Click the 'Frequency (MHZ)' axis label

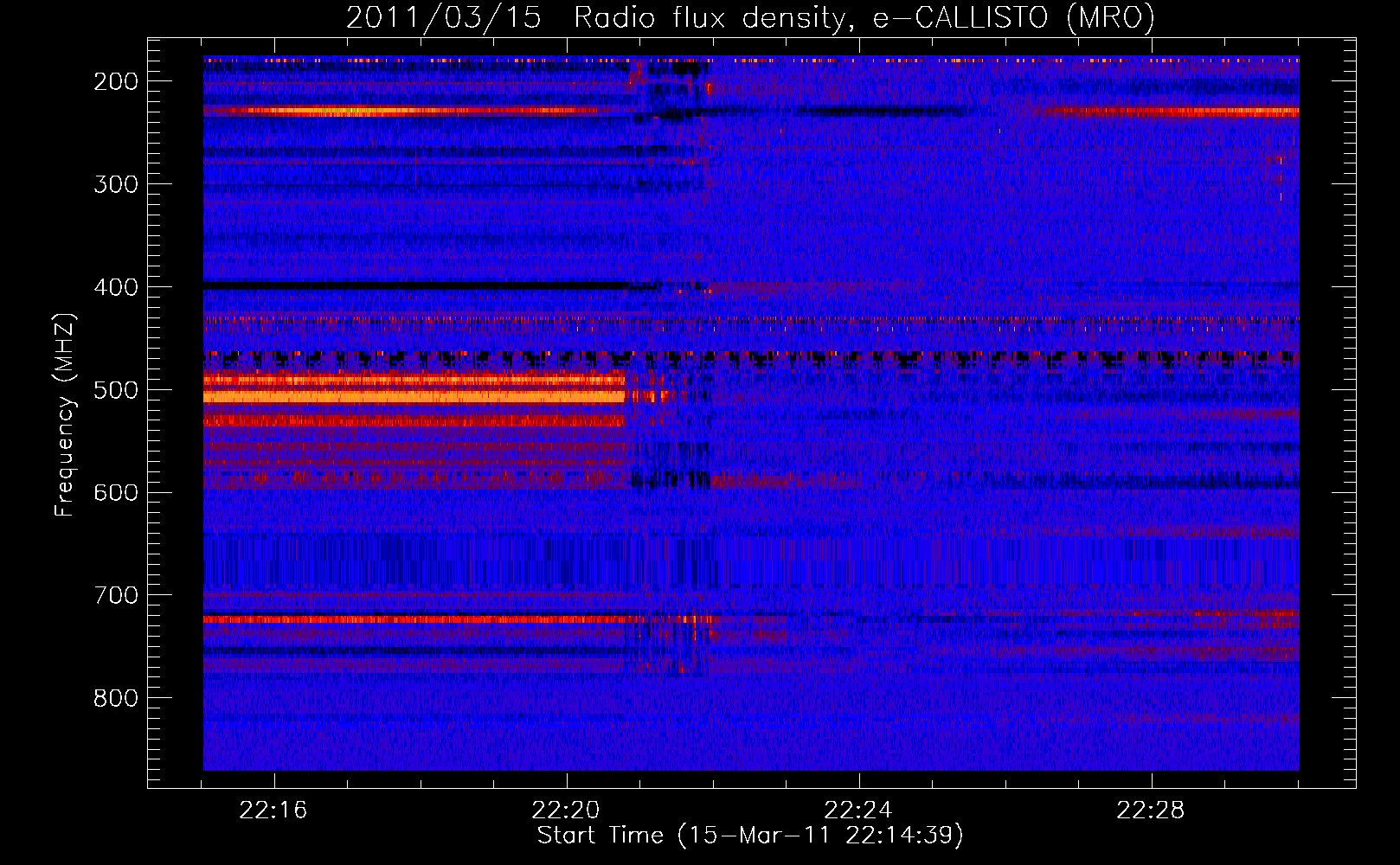pyautogui.click(x=65, y=414)
